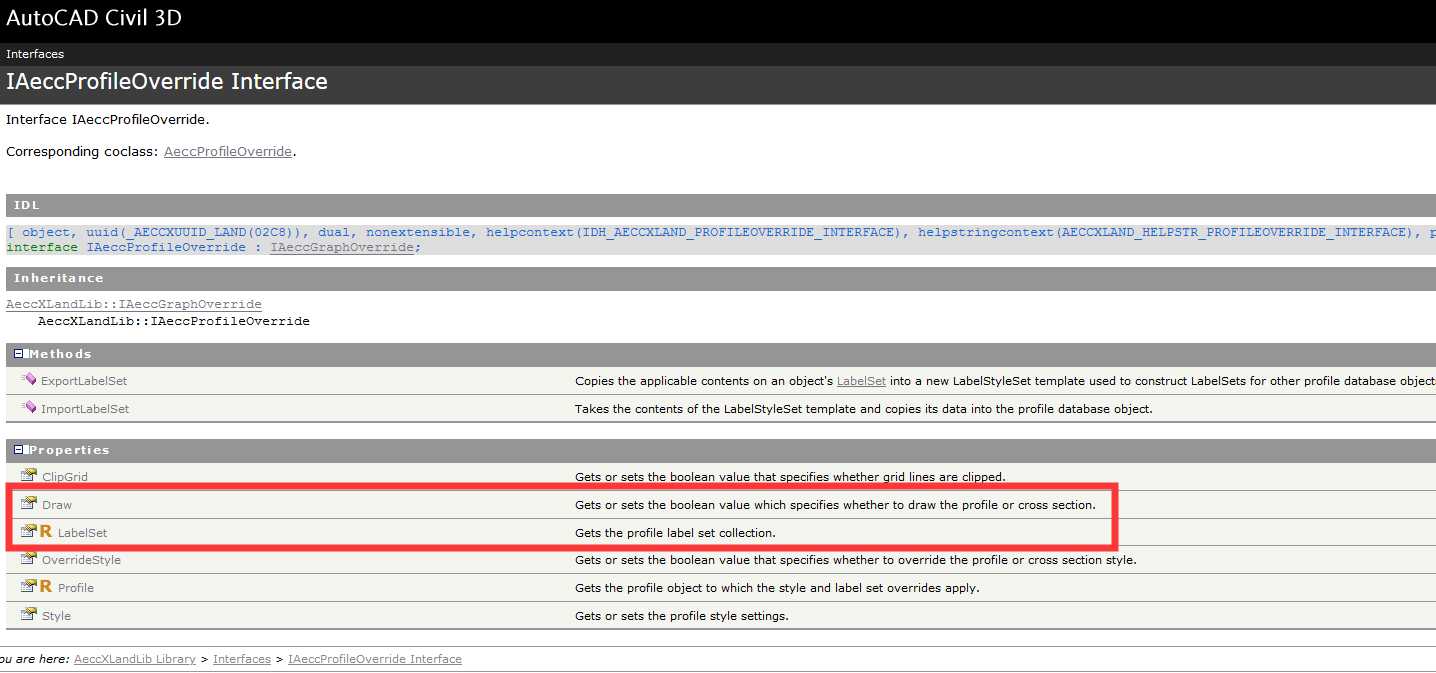Open the AeccProfileOverride coclass link
Image resolution: width=1436 pixels, height=673 pixels.
tap(228, 152)
